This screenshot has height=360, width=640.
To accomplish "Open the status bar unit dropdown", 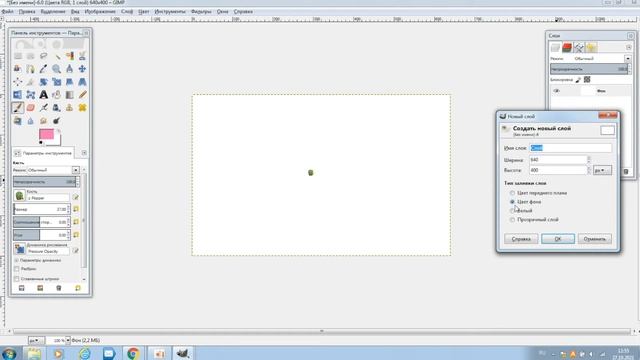I will pos(36,340).
